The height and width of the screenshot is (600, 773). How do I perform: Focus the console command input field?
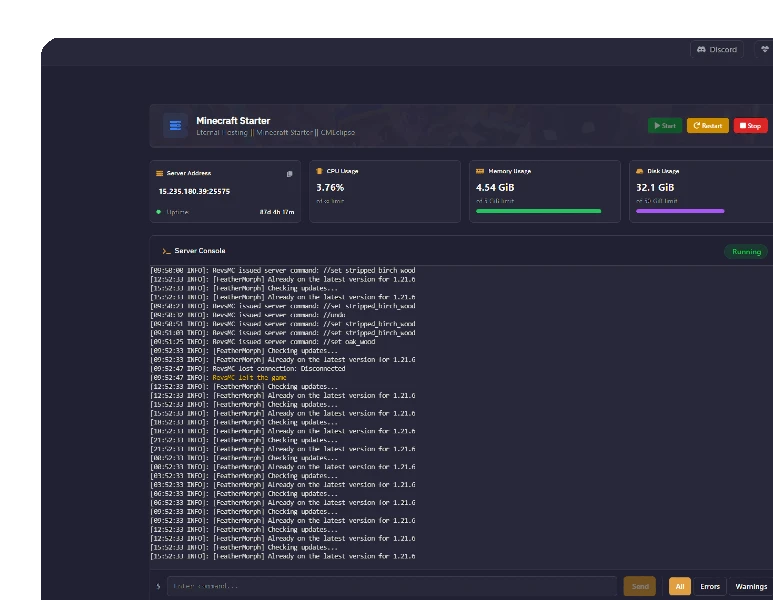pyautogui.click(x=392, y=586)
